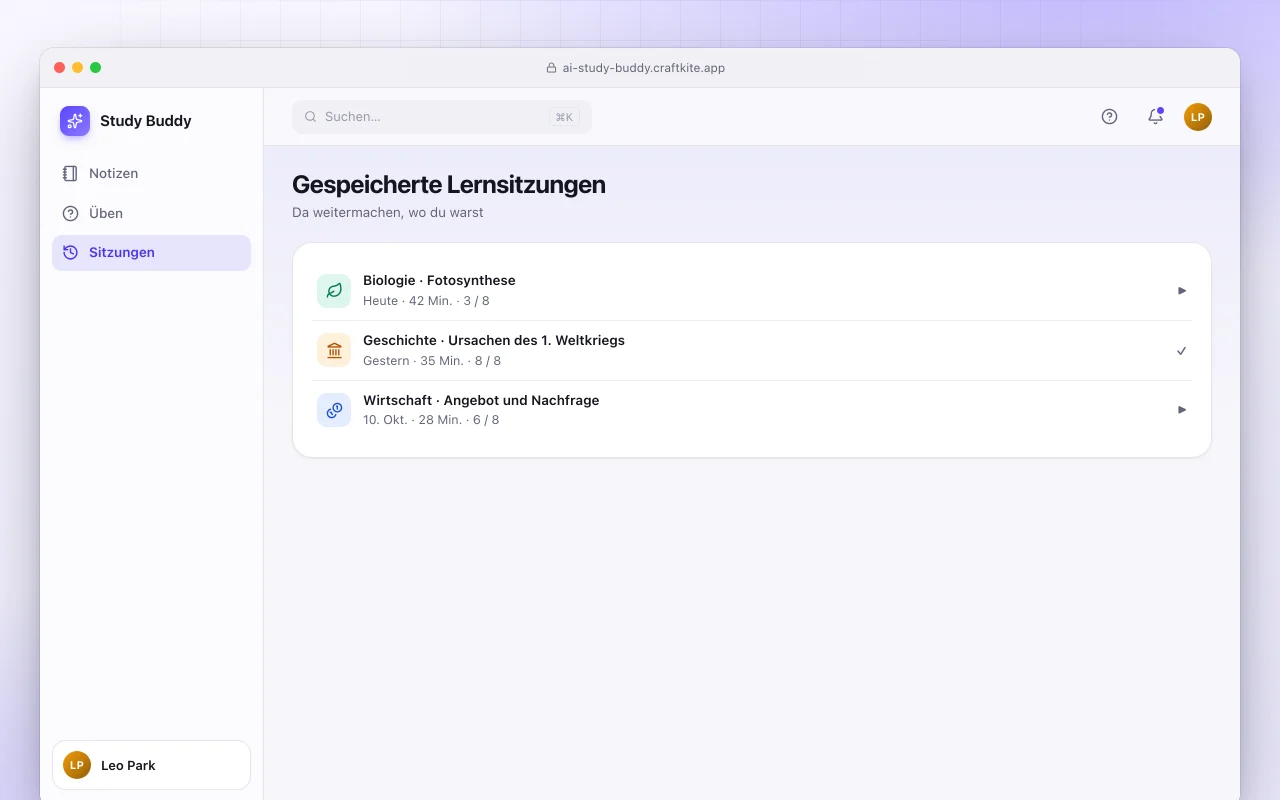Open the LP avatar in top bar
1280x800 pixels.
pyautogui.click(x=1198, y=117)
